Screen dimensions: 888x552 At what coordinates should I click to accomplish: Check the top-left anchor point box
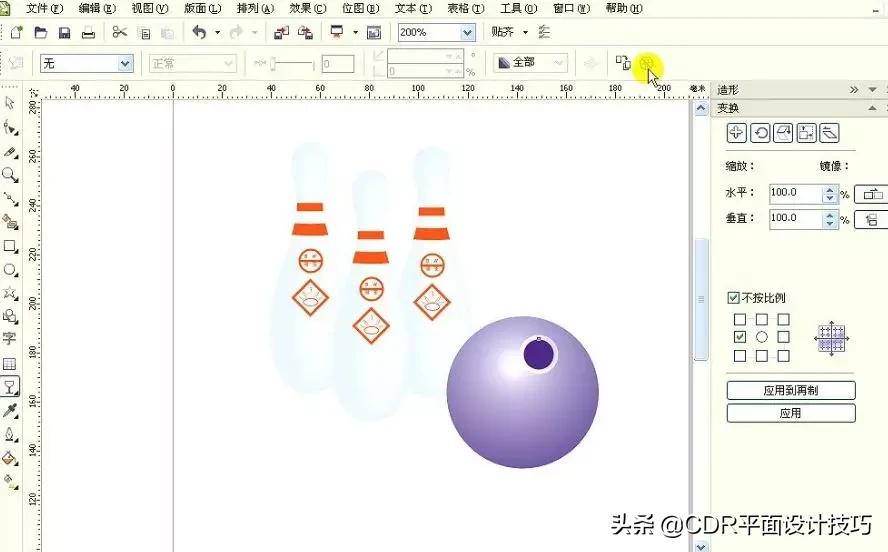point(740,319)
